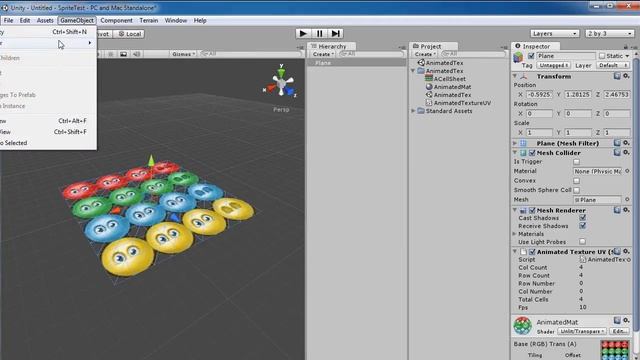
Task: Expand the Materials foldout in Mesh Renderer
Action: pos(515,234)
